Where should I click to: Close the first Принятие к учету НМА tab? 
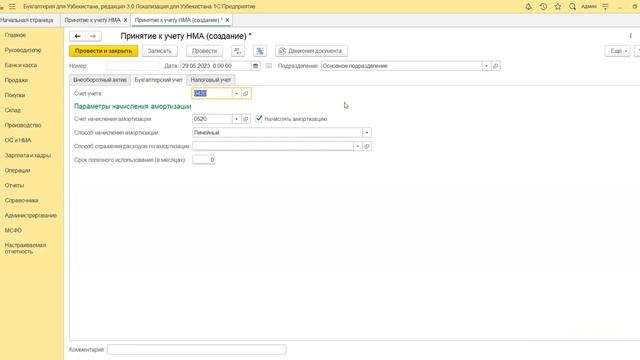[125, 20]
